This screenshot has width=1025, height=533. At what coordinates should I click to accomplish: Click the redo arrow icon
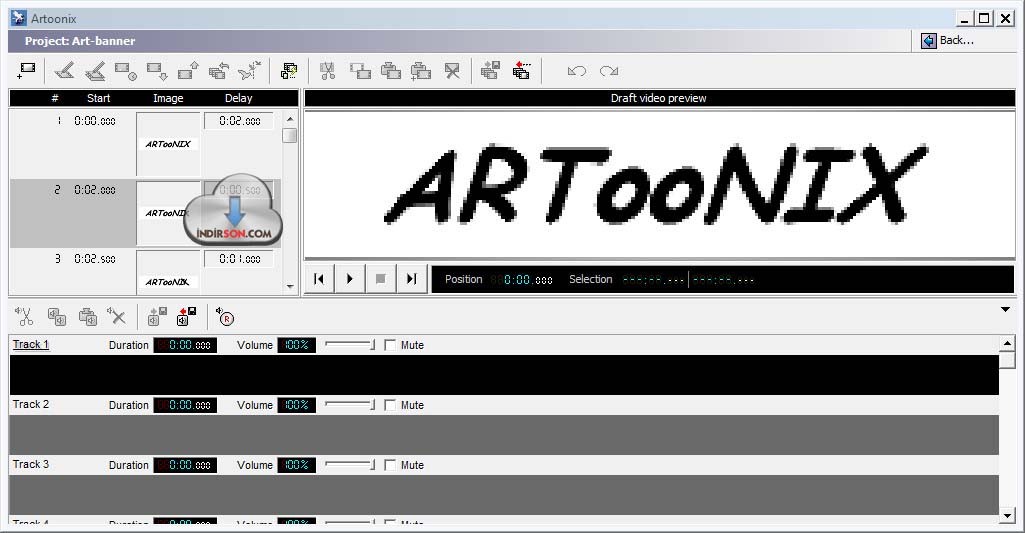pyautogui.click(x=609, y=71)
